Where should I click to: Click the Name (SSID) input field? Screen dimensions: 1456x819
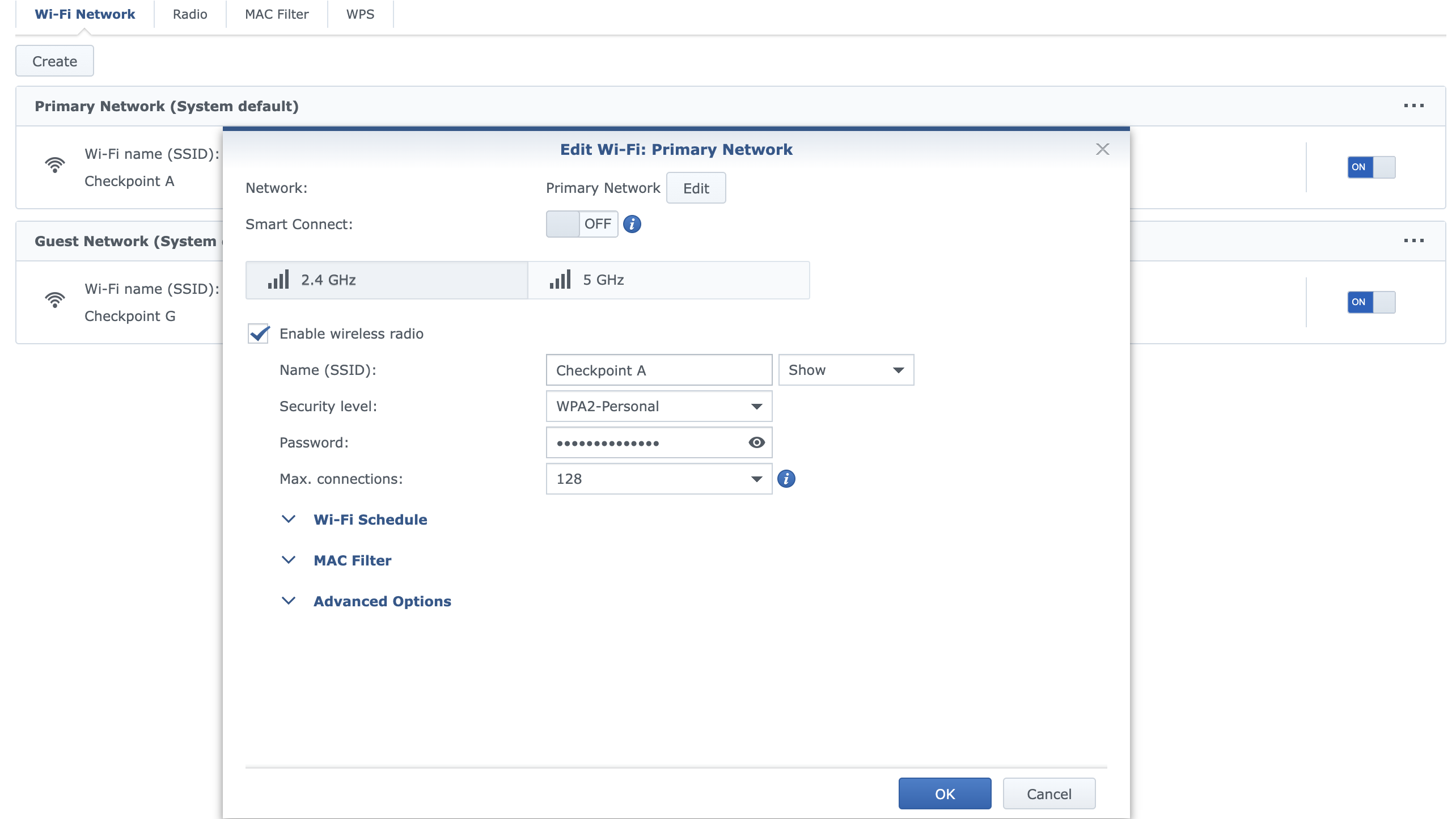(x=658, y=370)
